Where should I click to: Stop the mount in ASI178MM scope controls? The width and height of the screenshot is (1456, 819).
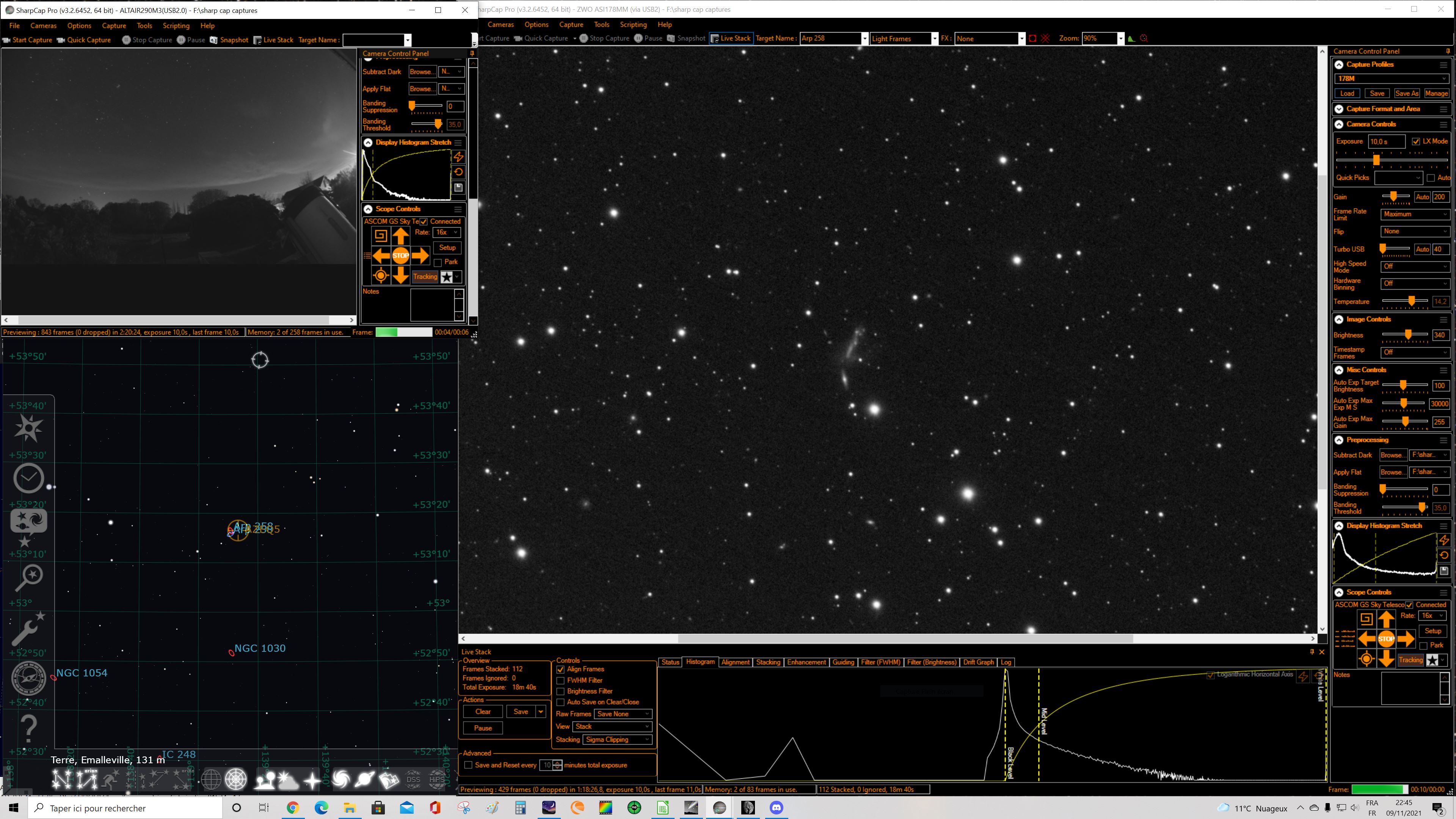(1386, 639)
